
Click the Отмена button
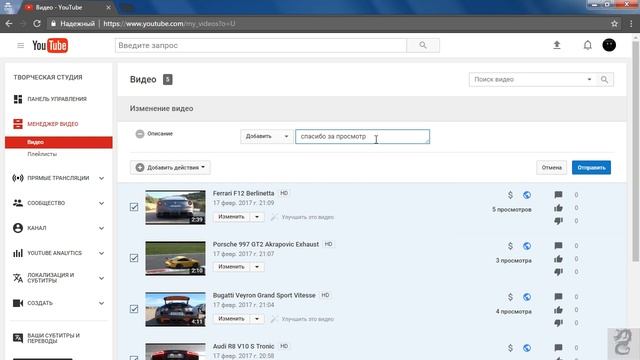click(x=551, y=167)
